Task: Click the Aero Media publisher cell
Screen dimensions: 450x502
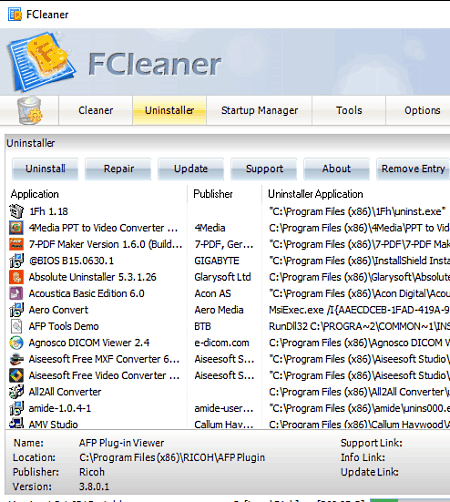Action: coord(219,310)
